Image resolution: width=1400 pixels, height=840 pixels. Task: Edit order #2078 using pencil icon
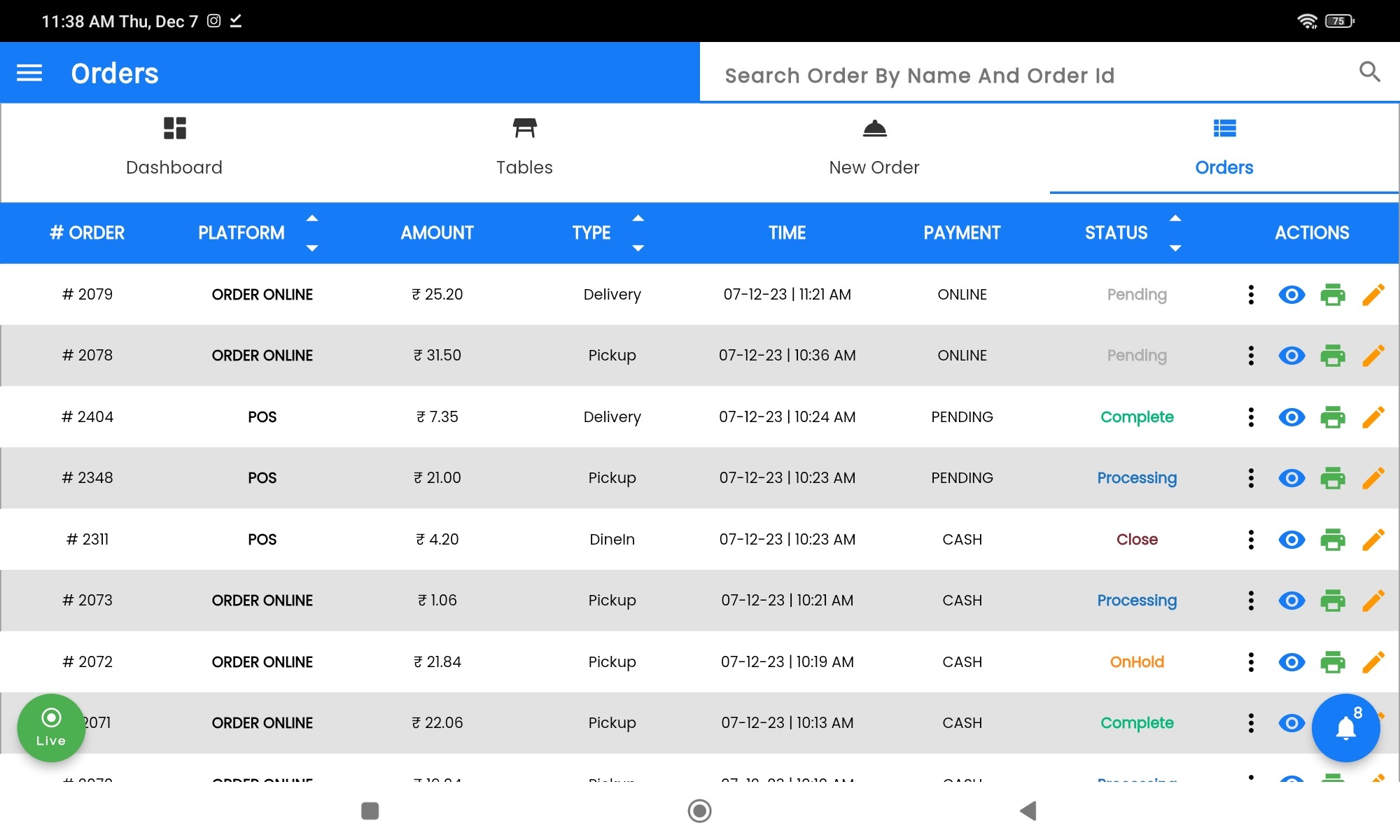pyautogui.click(x=1373, y=356)
